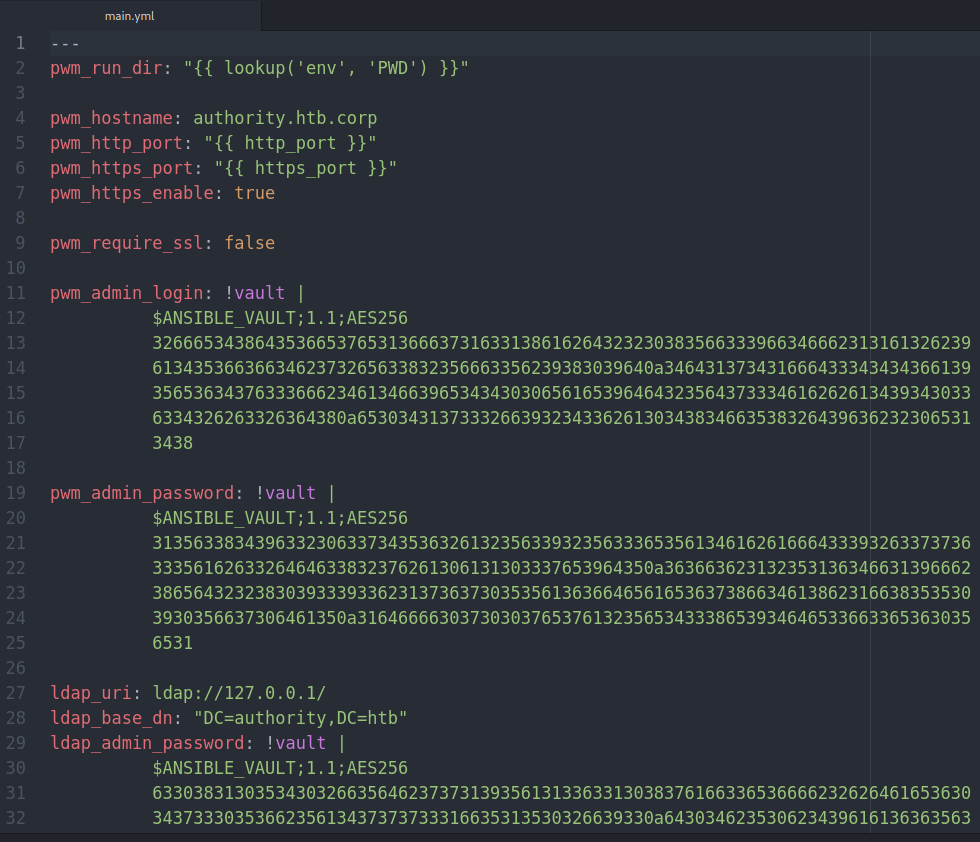Click the pwm_run_dir key
Viewport: 980px width, 842px height.
[x=106, y=69]
